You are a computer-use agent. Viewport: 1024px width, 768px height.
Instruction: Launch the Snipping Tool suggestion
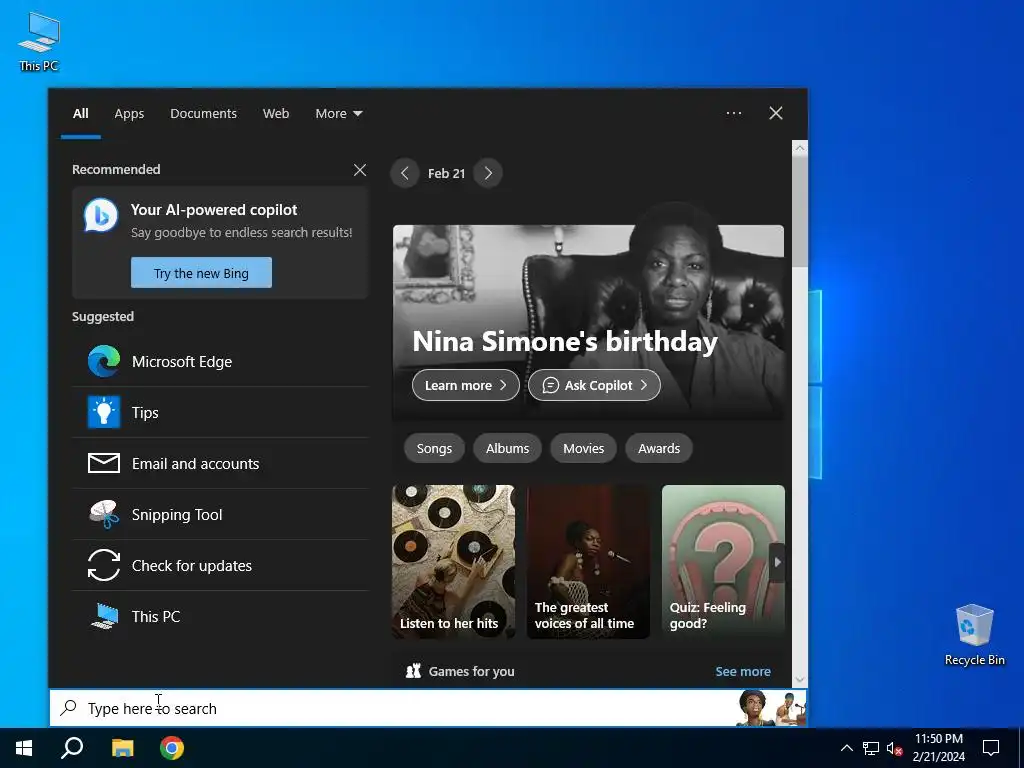tap(221, 514)
